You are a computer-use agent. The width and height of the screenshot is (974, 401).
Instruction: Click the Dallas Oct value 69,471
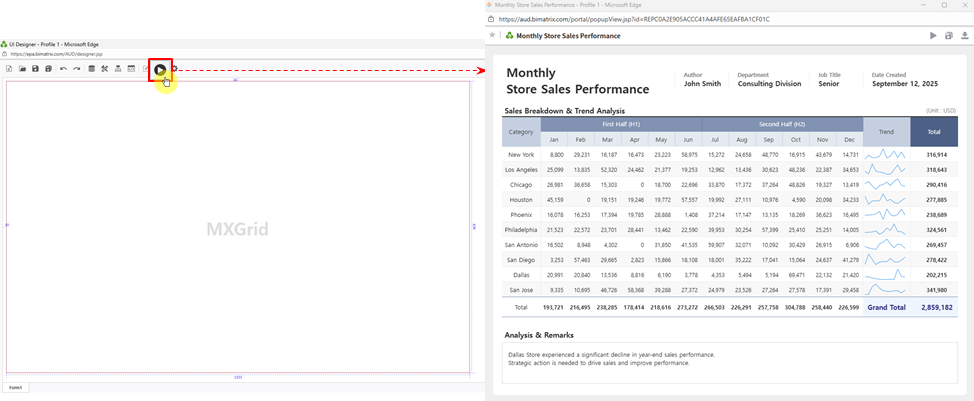[x=796, y=275]
